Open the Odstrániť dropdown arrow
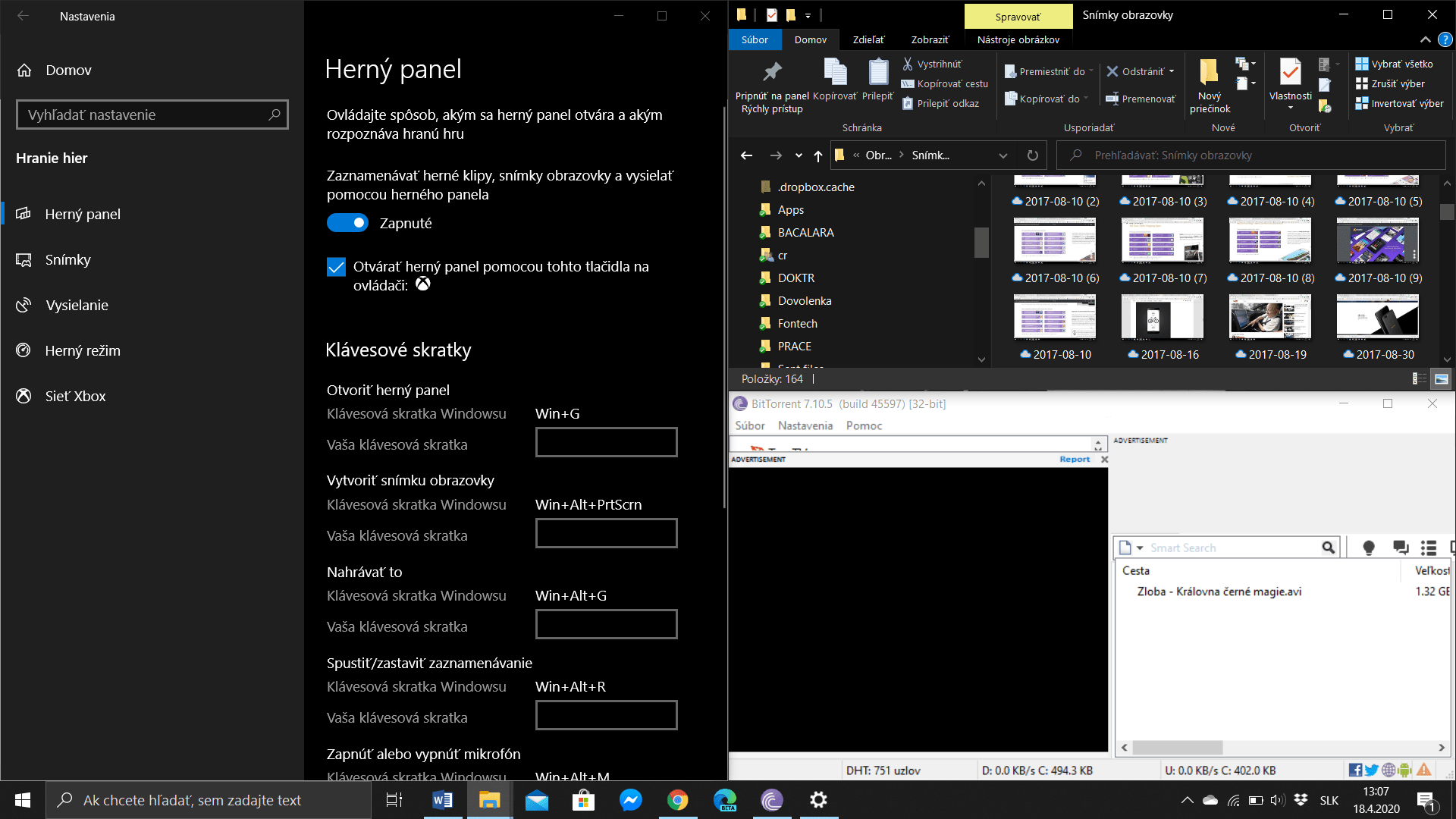Screen dimensions: 1456x819 (x=1172, y=72)
